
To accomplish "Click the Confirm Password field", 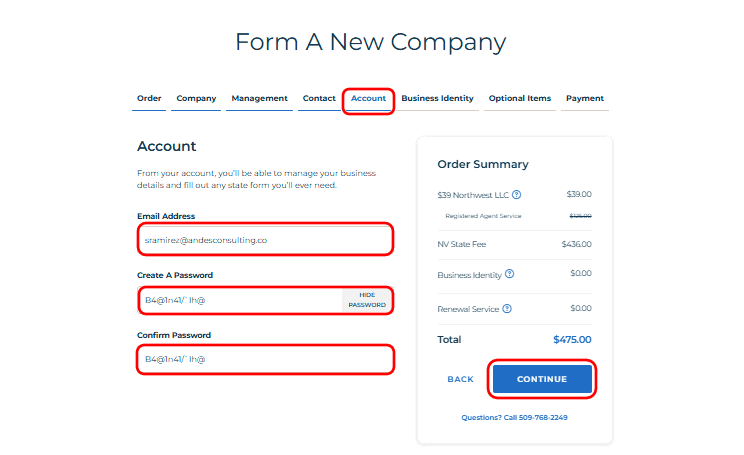I will tap(264, 359).
